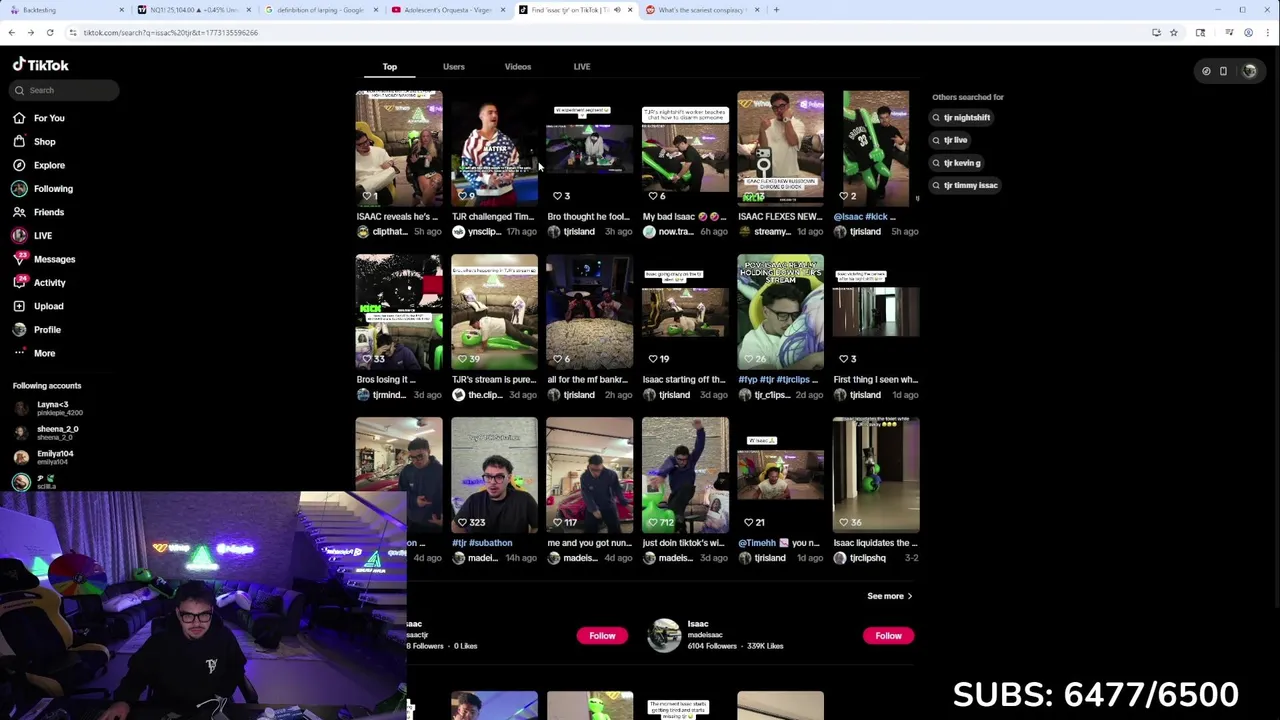Switch to the Backtesting browser tab

click(68, 10)
